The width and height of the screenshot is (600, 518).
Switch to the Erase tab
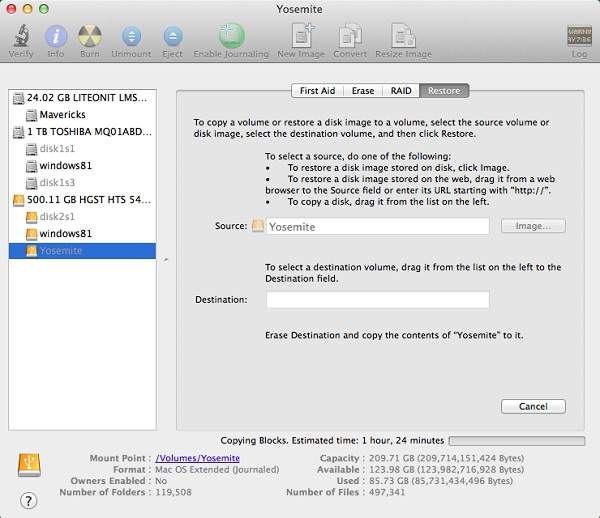click(363, 91)
